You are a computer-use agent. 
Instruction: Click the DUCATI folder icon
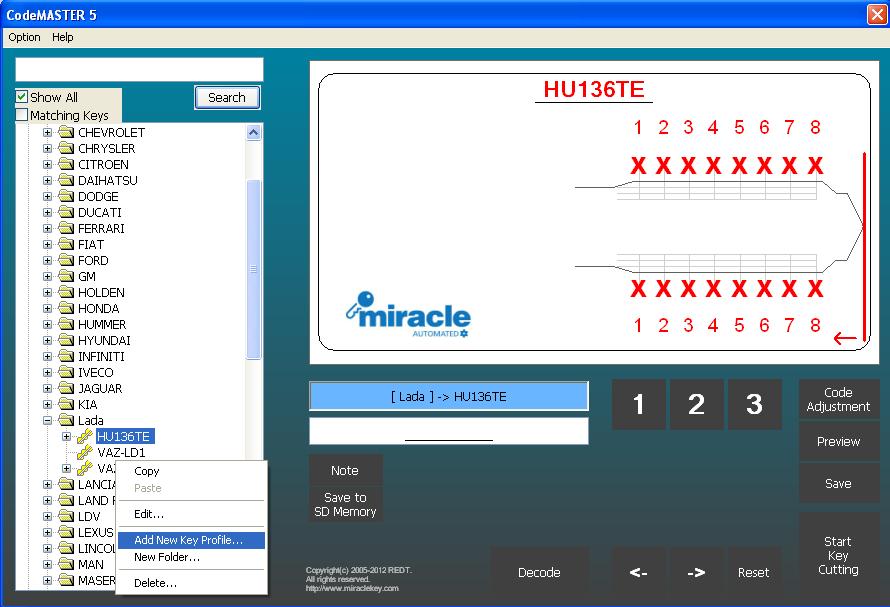[x=66, y=212]
